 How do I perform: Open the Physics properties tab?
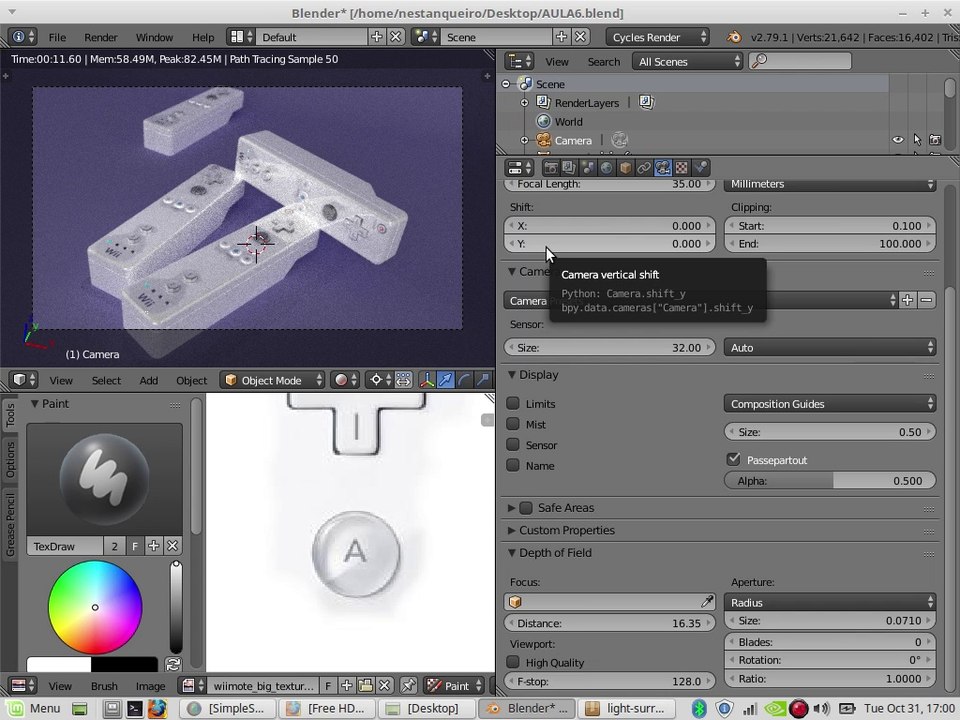pyautogui.click(x=700, y=168)
